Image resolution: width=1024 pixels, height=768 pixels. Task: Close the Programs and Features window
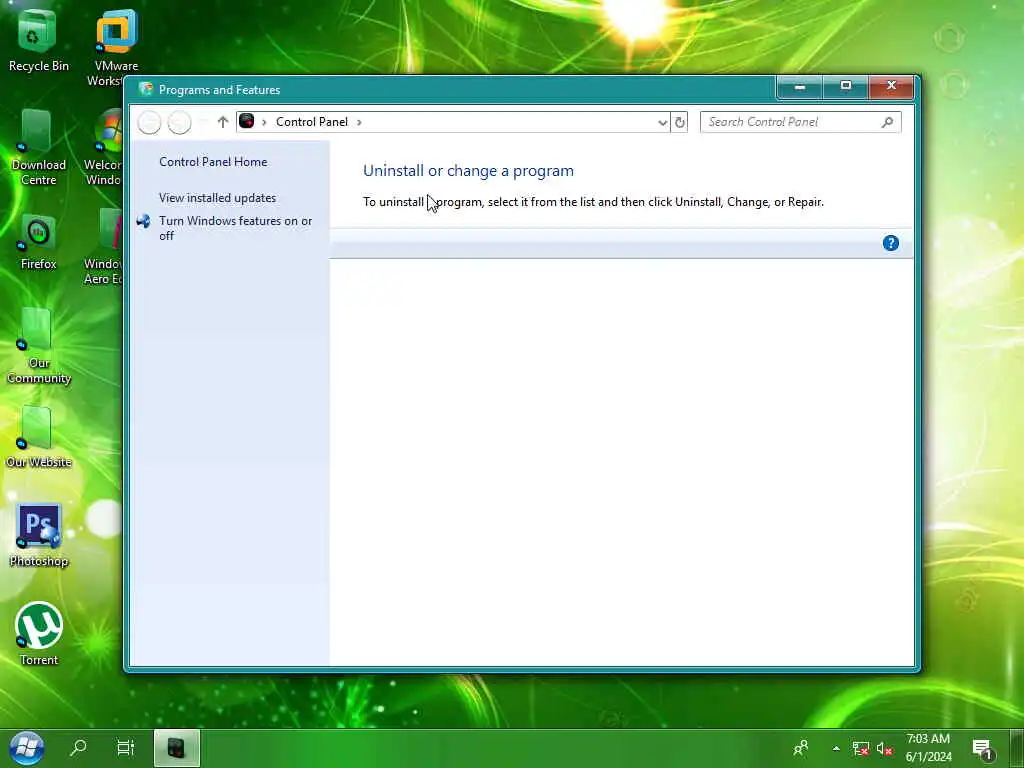[x=891, y=86]
